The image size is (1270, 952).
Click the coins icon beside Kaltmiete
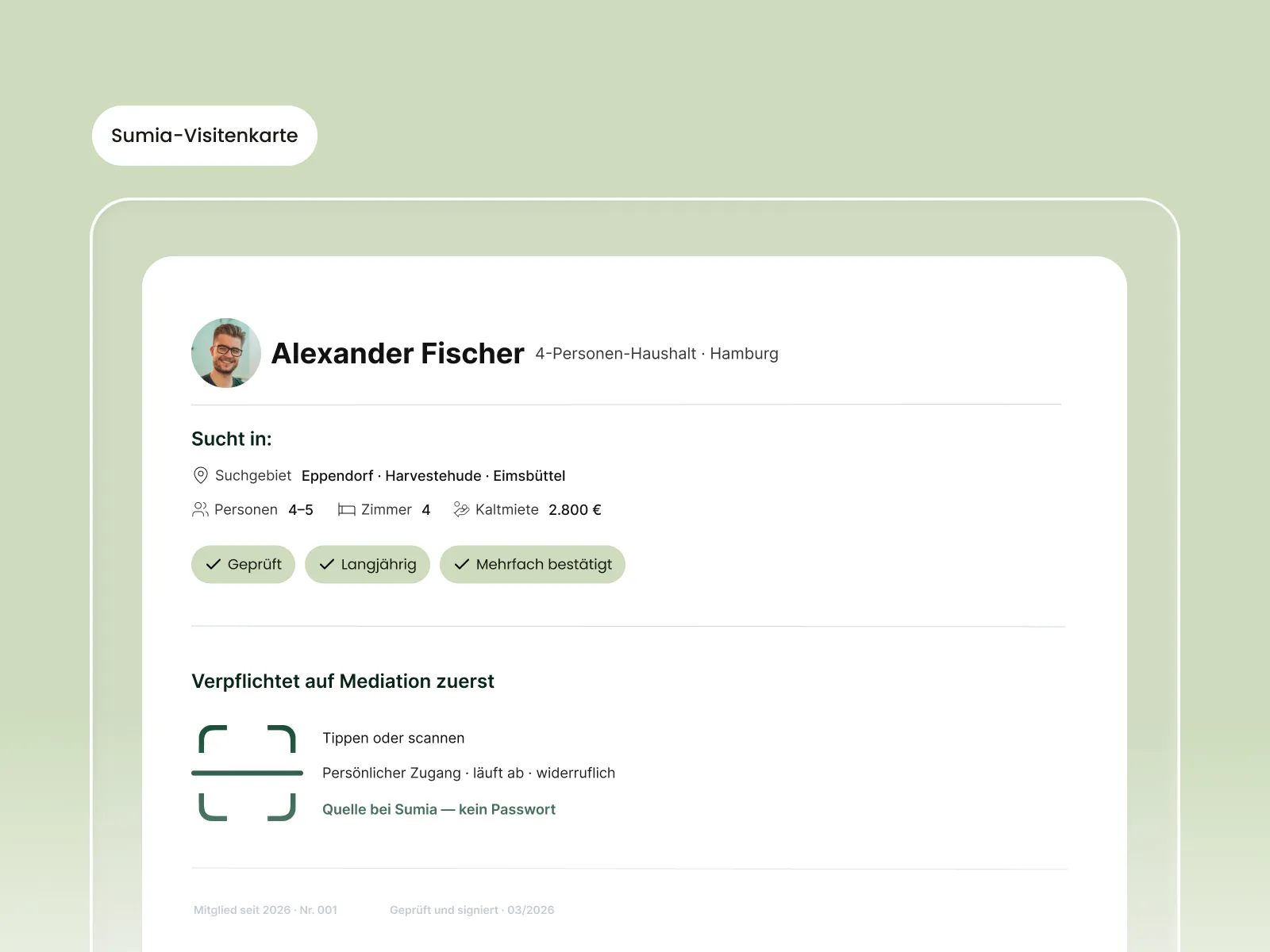pos(461,509)
